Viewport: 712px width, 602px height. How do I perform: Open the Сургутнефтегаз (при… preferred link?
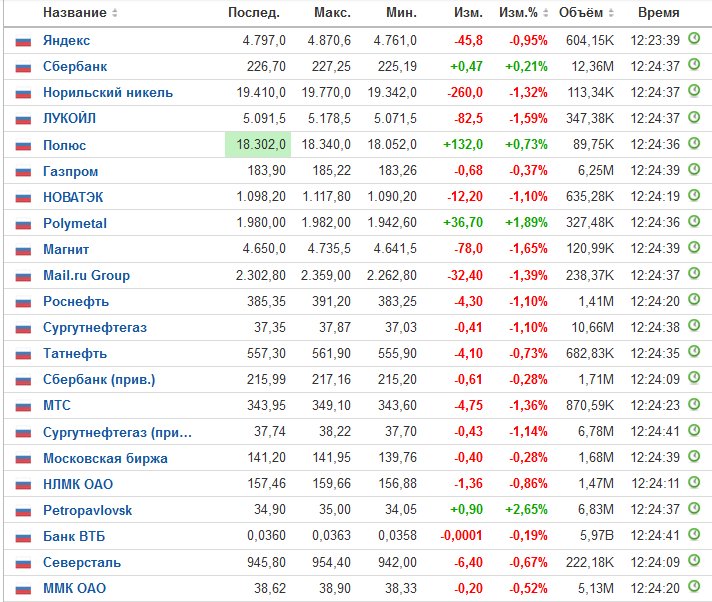(117, 432)
